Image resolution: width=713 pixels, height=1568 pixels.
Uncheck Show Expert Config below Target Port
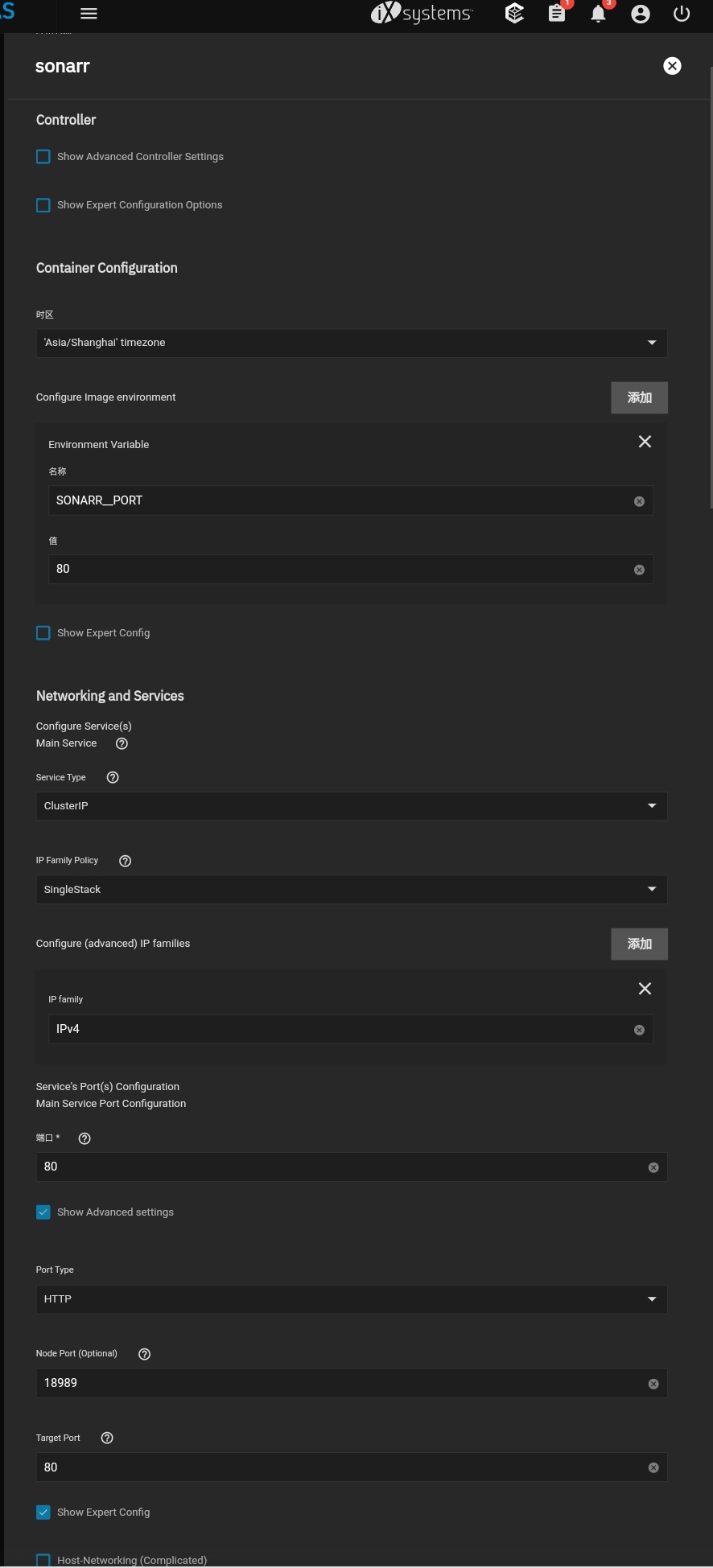(x=43, y=1512)
